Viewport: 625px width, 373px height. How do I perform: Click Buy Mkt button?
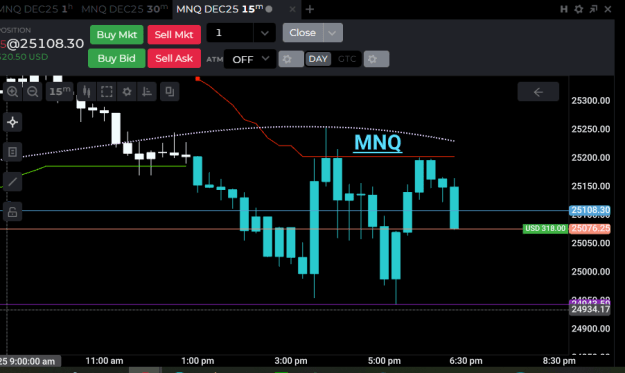tap(116, 35)
